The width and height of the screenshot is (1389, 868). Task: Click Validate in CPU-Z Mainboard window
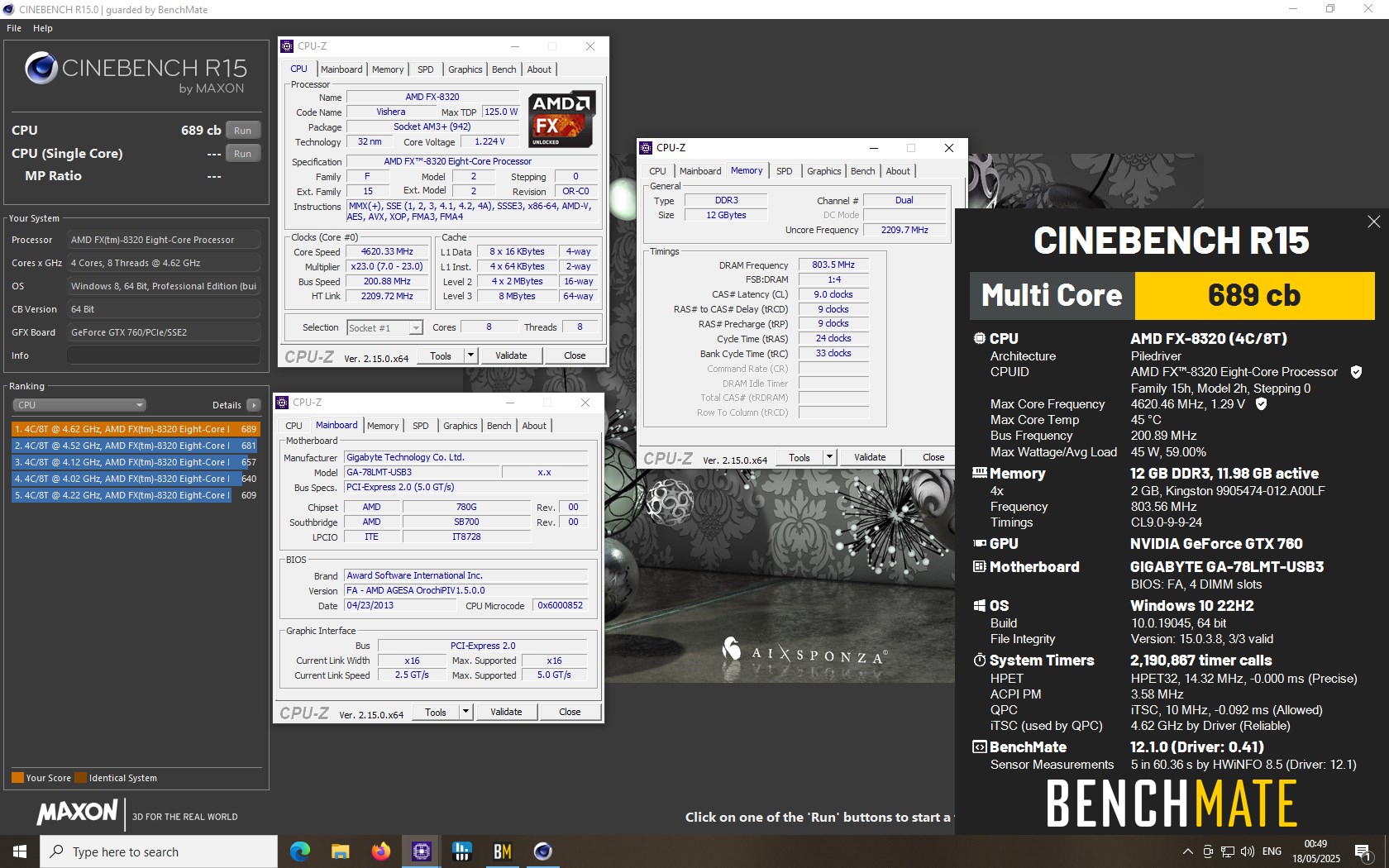tap(506, 712)
